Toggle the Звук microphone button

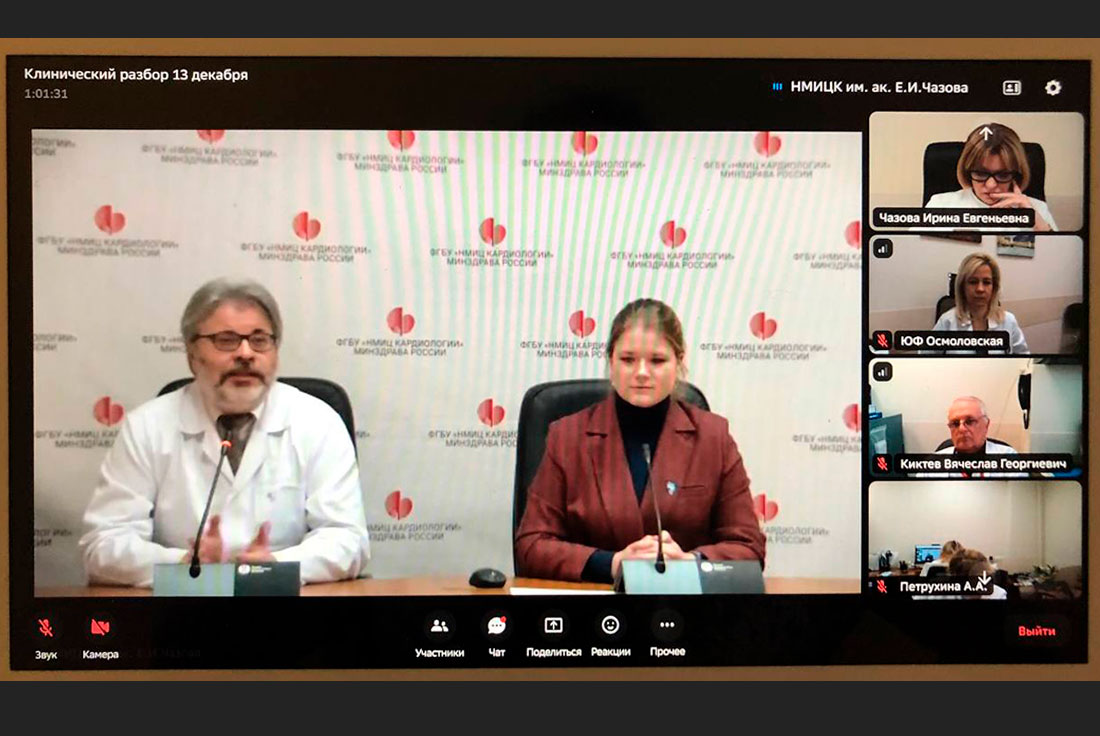[46, 628]
